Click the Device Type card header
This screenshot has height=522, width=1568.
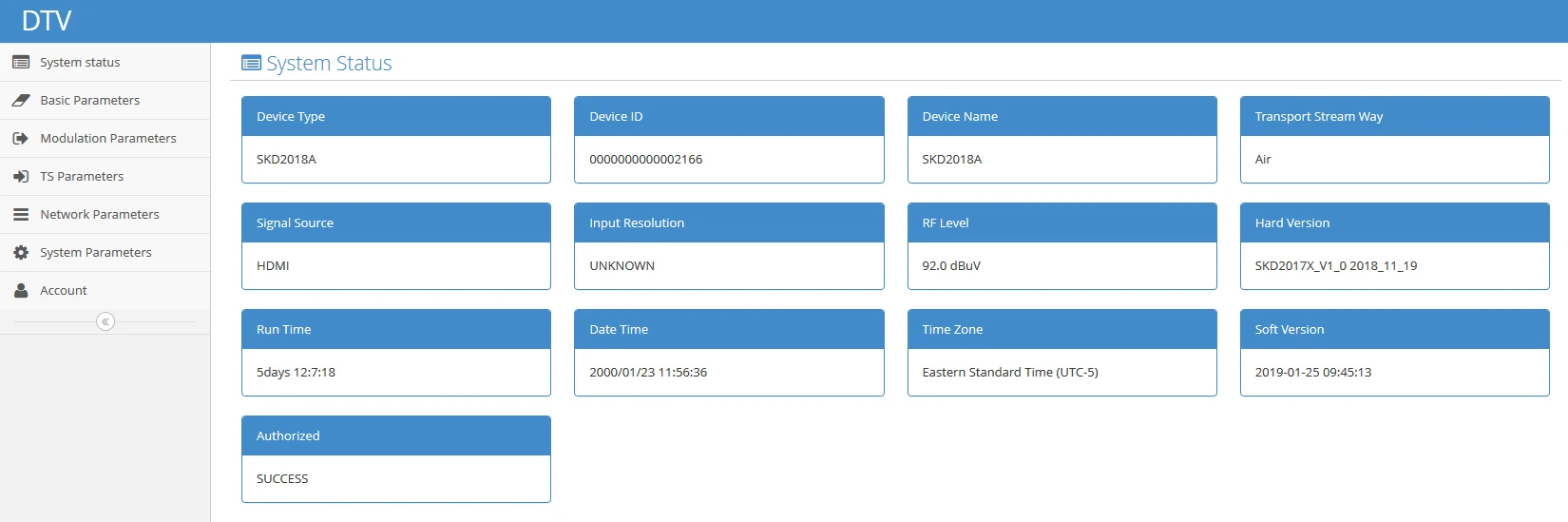pyautogui.click(x=396, y=116)
